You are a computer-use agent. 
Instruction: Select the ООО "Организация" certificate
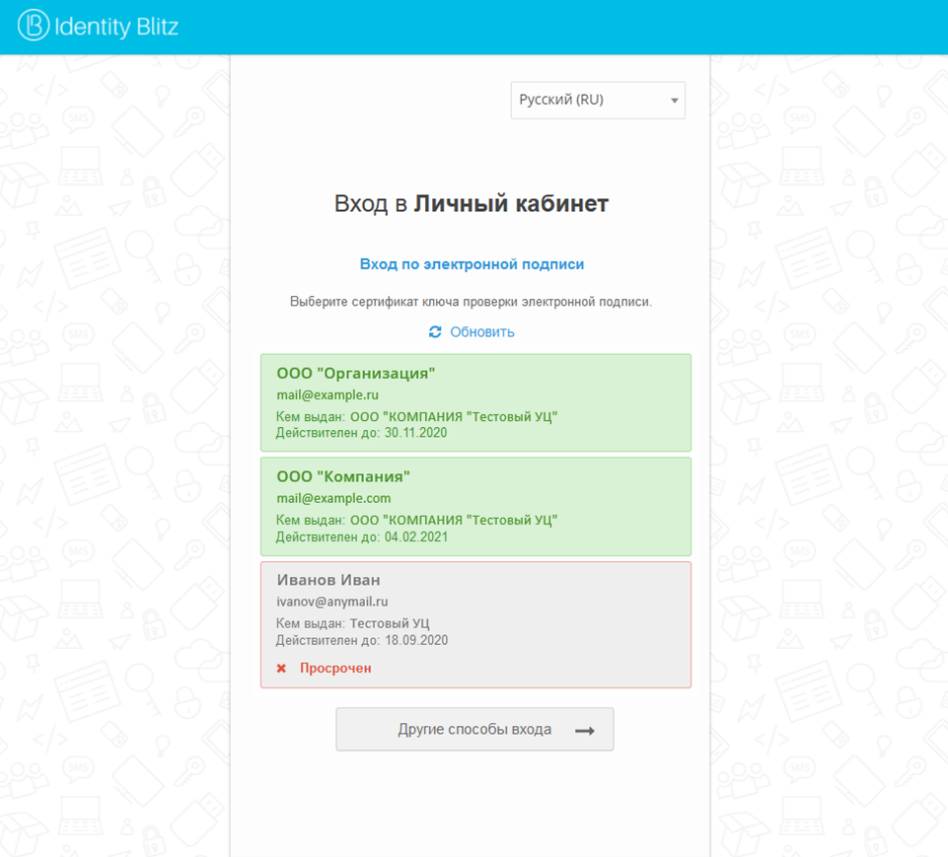[475, 402]
